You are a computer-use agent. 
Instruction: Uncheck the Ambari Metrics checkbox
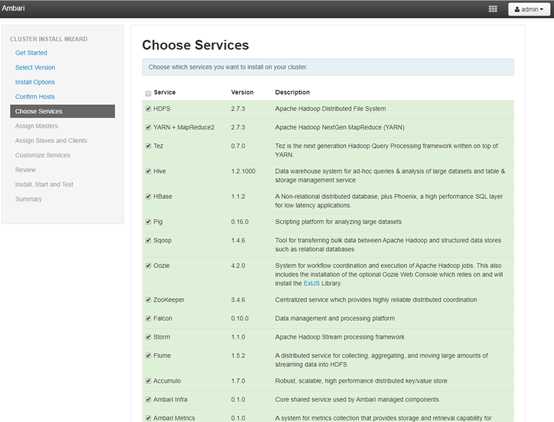(x=148, y=418)
